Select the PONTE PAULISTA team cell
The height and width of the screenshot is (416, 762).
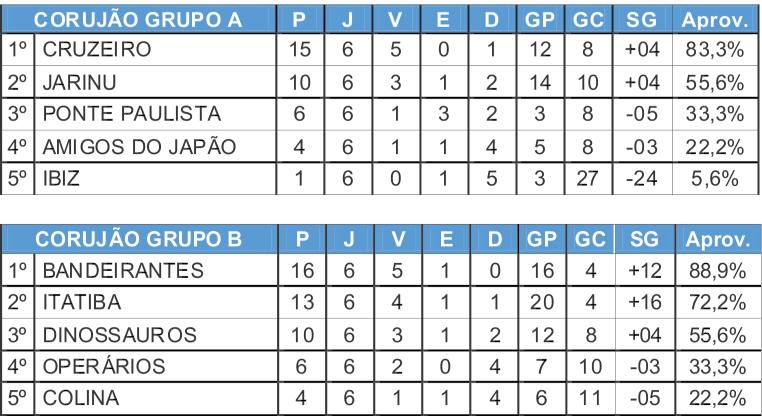[x=155, y=114]
